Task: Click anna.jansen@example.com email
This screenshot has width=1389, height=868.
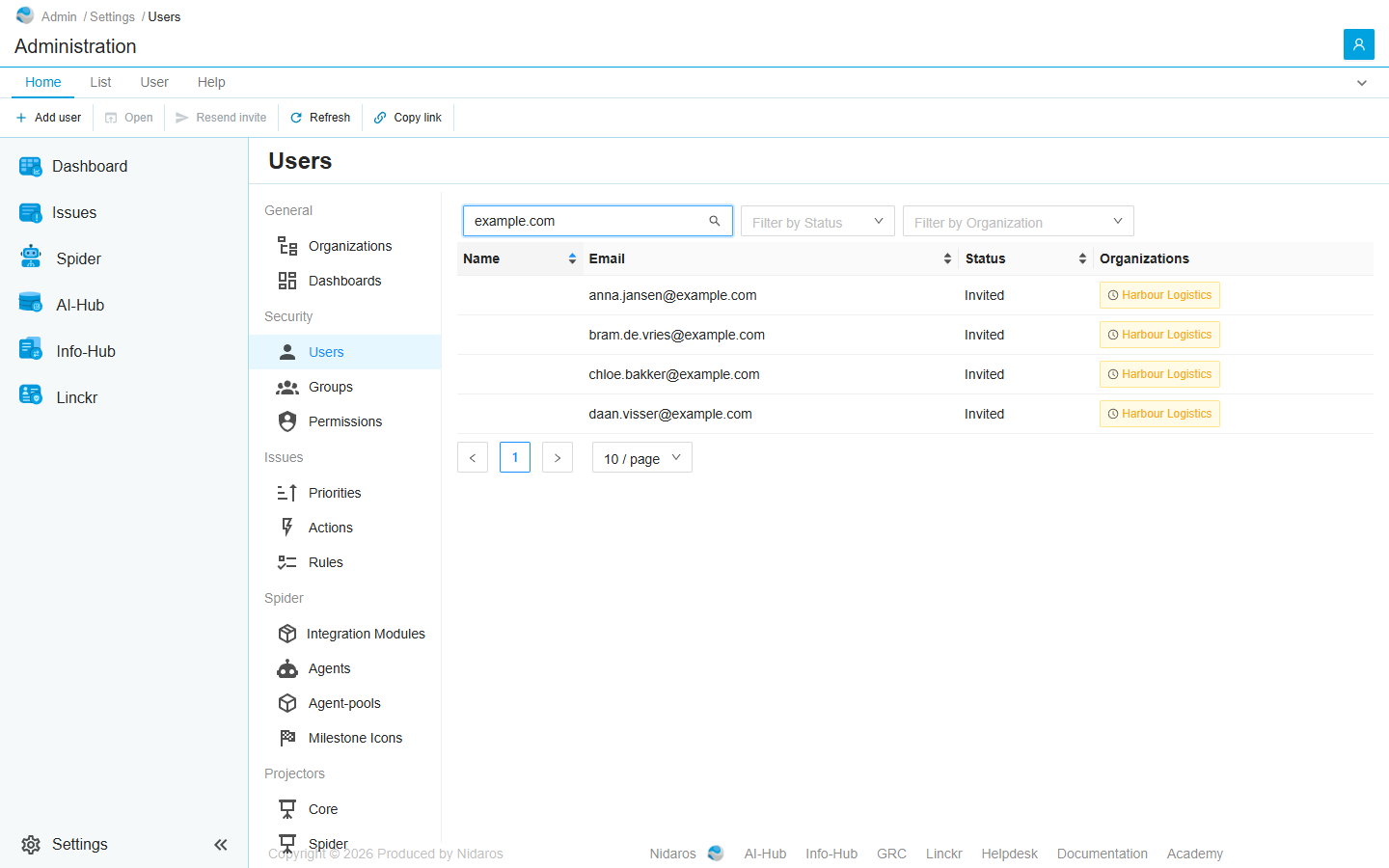Action: [672, 295]
